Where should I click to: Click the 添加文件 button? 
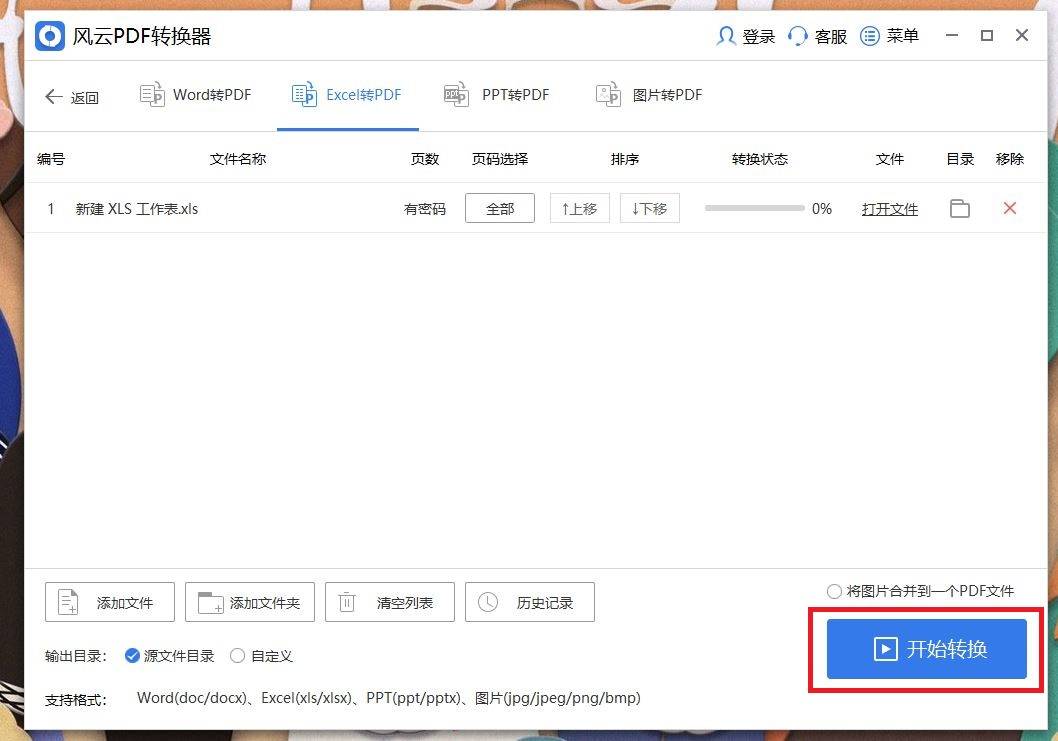click(x=110, y=602)
